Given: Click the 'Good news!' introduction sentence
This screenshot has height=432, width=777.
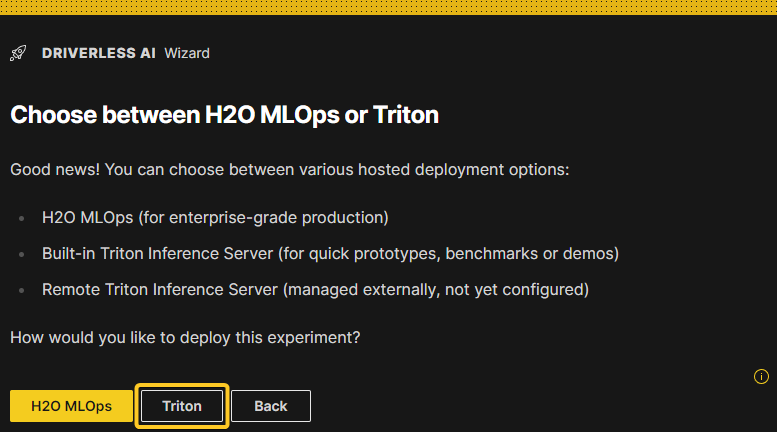Looking at the screenshot, I should click(x=290, y=169).
